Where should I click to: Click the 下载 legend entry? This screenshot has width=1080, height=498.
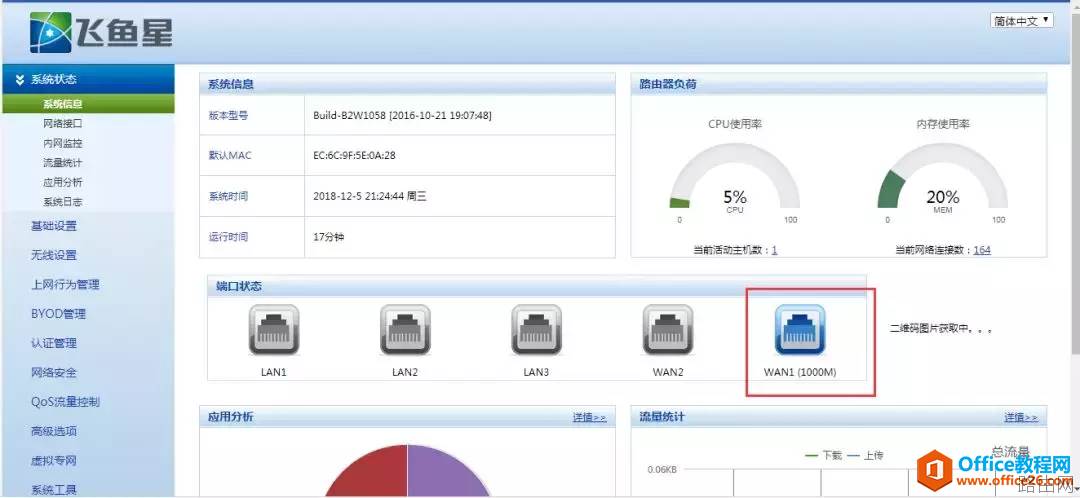[x=824, y=455]
